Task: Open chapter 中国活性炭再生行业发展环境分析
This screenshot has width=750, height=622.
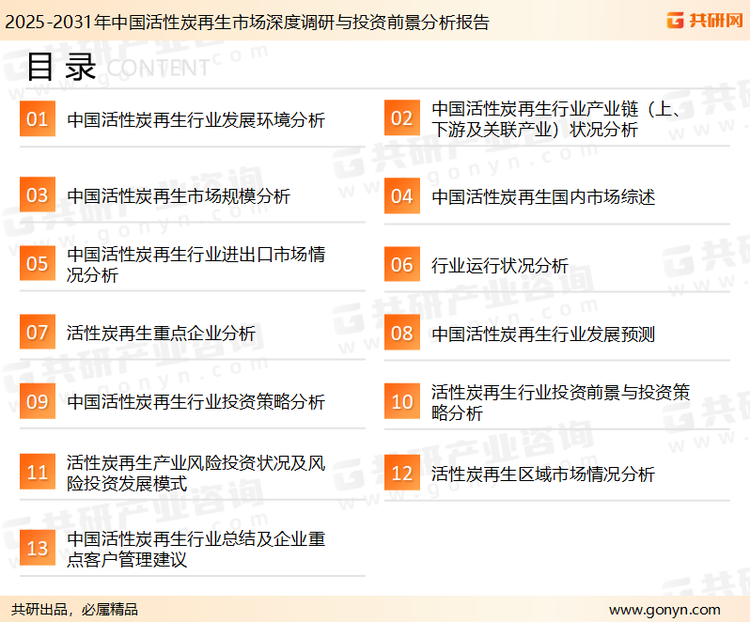Action: (x=195, y=120)
